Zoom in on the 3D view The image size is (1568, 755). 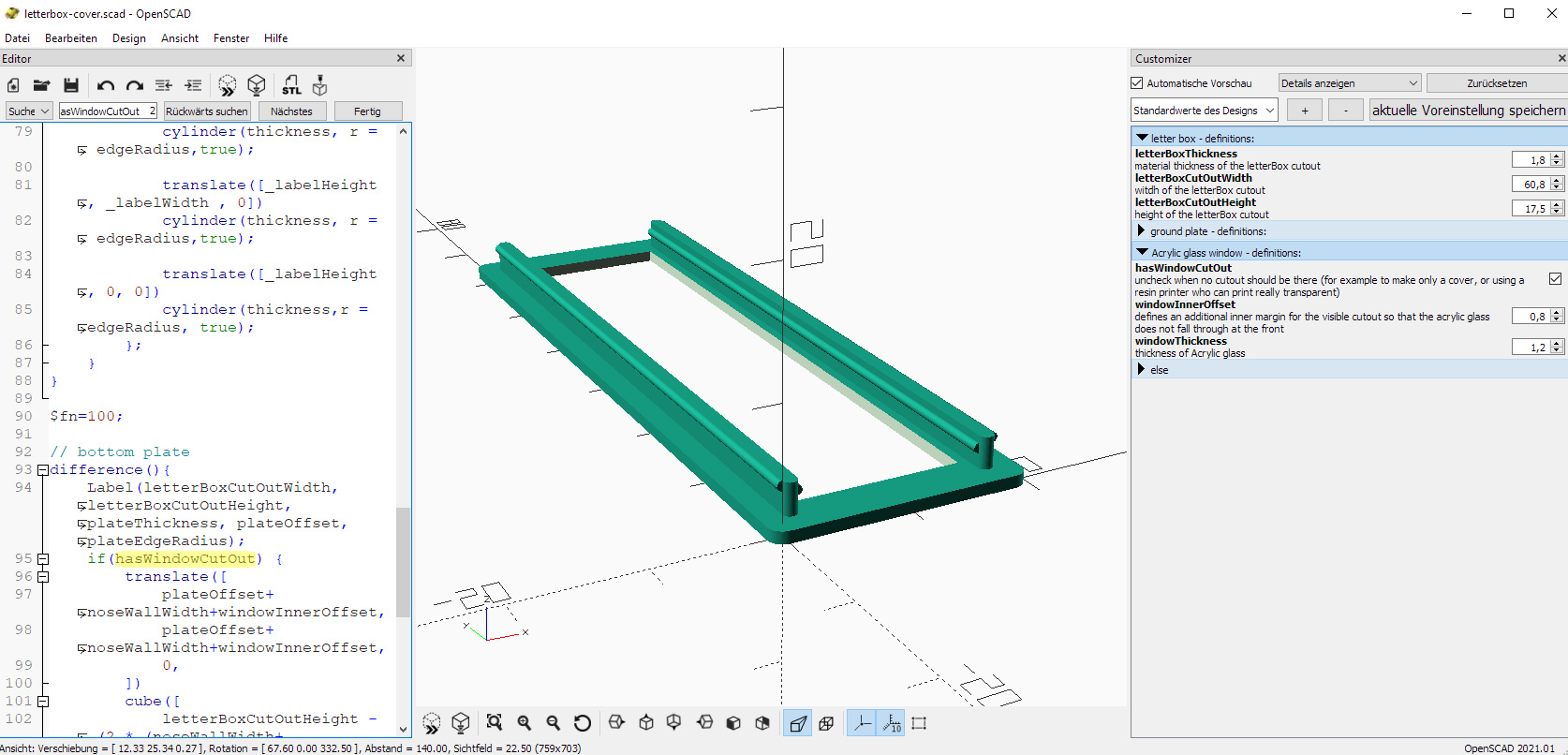[525, 722]
